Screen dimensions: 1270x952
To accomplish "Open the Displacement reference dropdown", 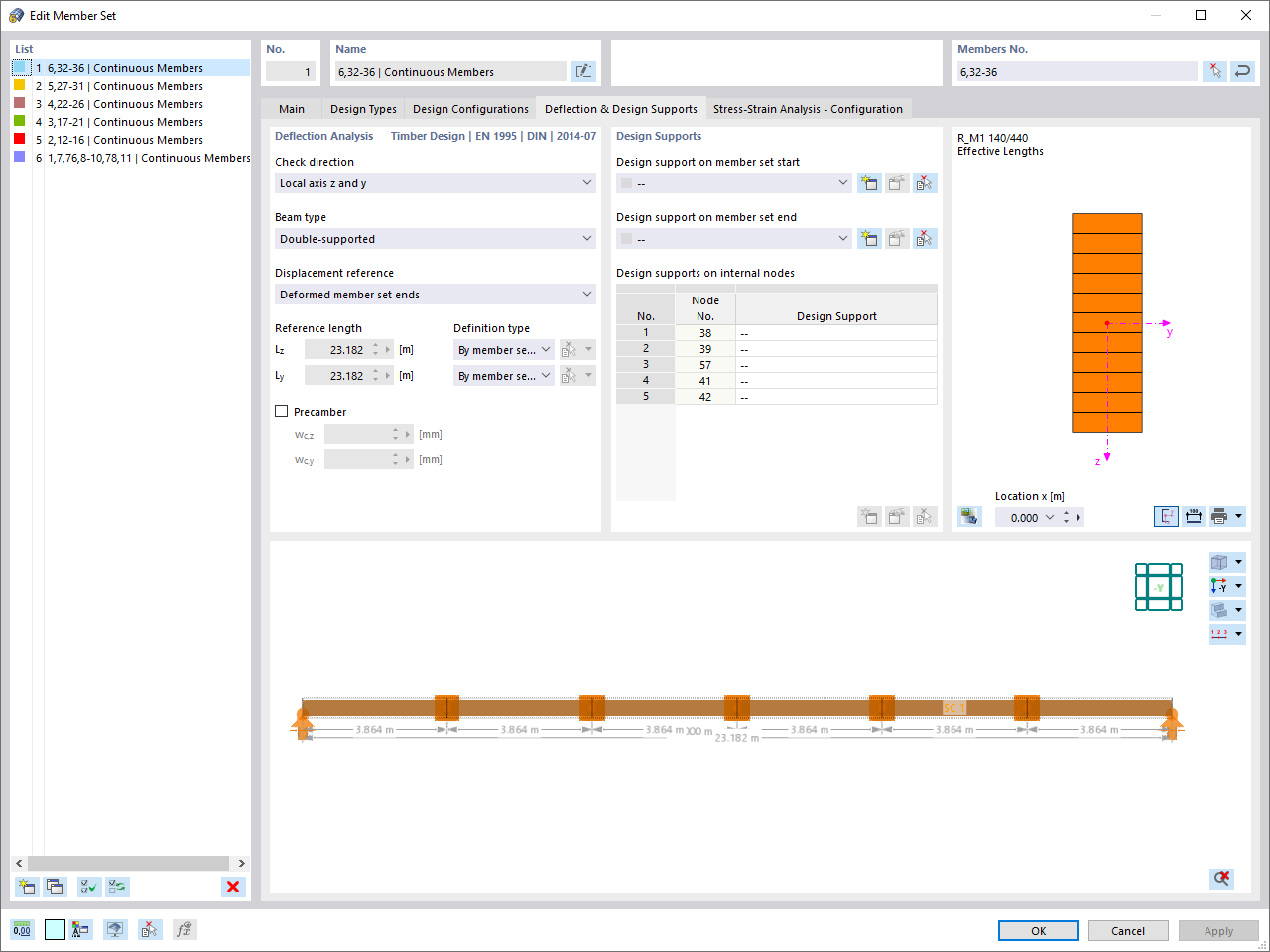I will click(x=436, y=295).
